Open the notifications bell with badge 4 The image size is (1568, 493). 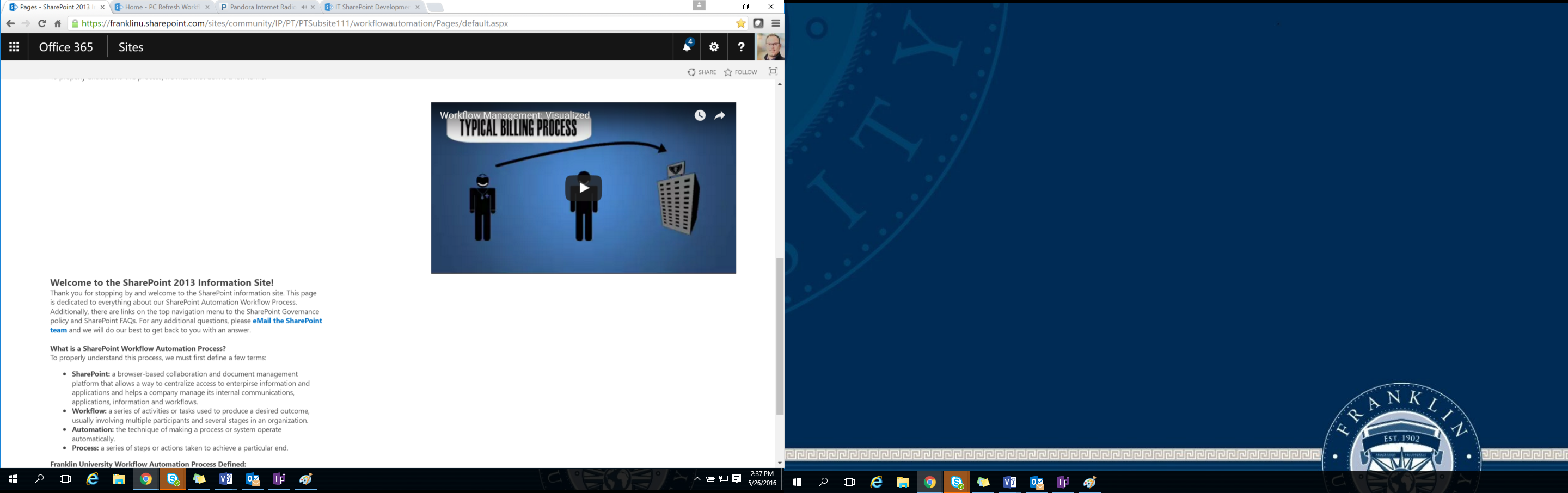click(687, 47)
